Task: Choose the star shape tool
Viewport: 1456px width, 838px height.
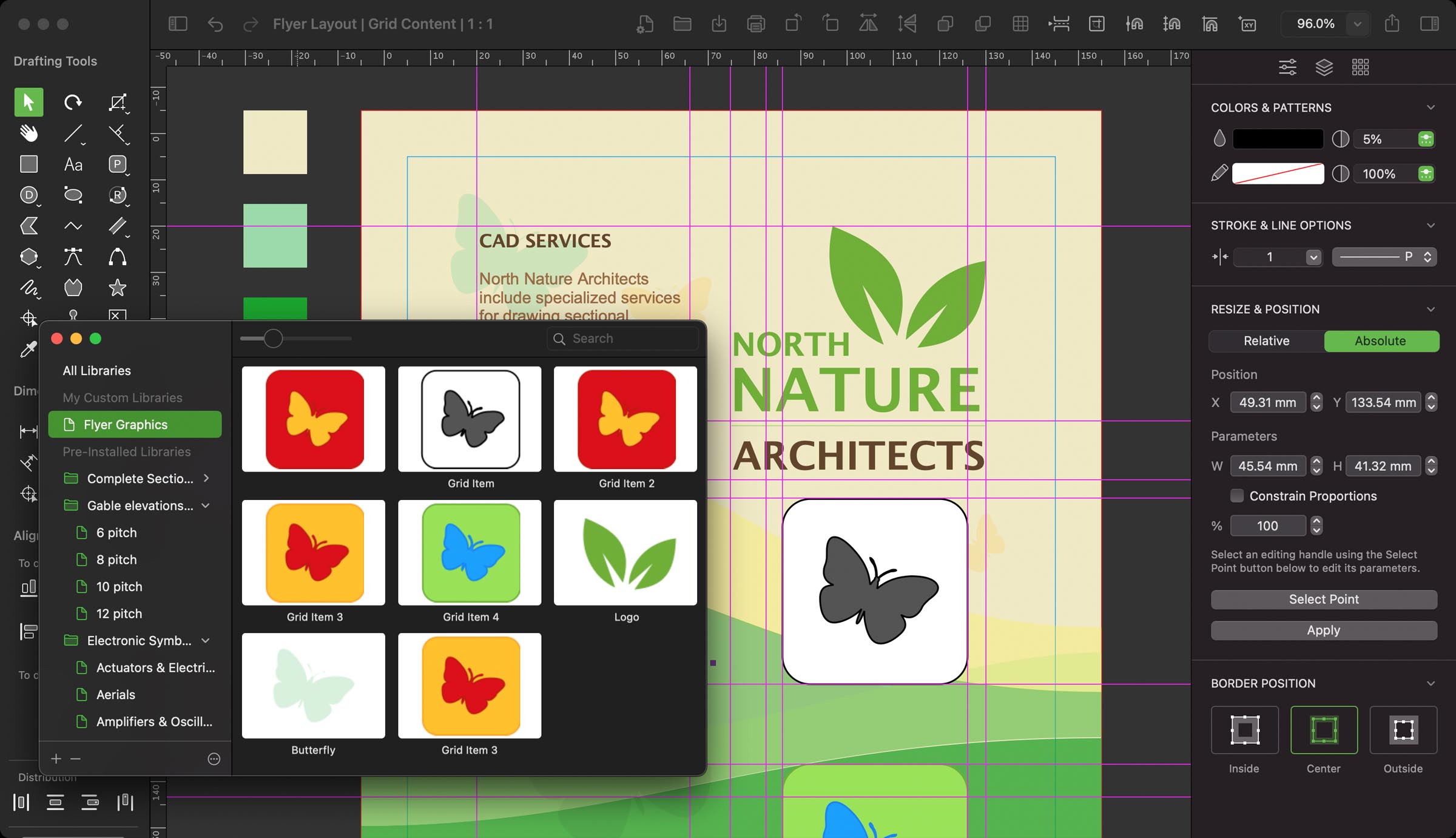Action: coord(117,288)
